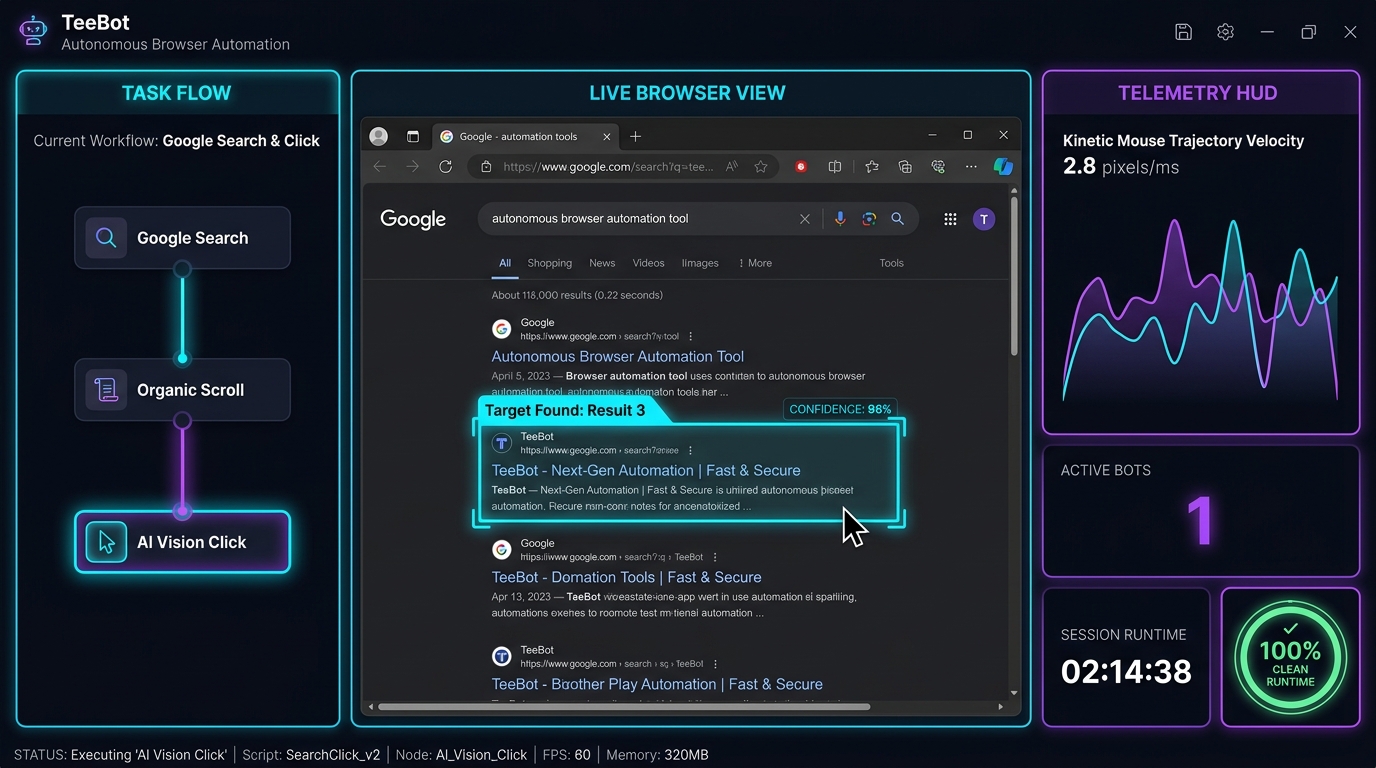Click the red extension icon in toolbar
1376x768 pixels.
pos(801,167)
